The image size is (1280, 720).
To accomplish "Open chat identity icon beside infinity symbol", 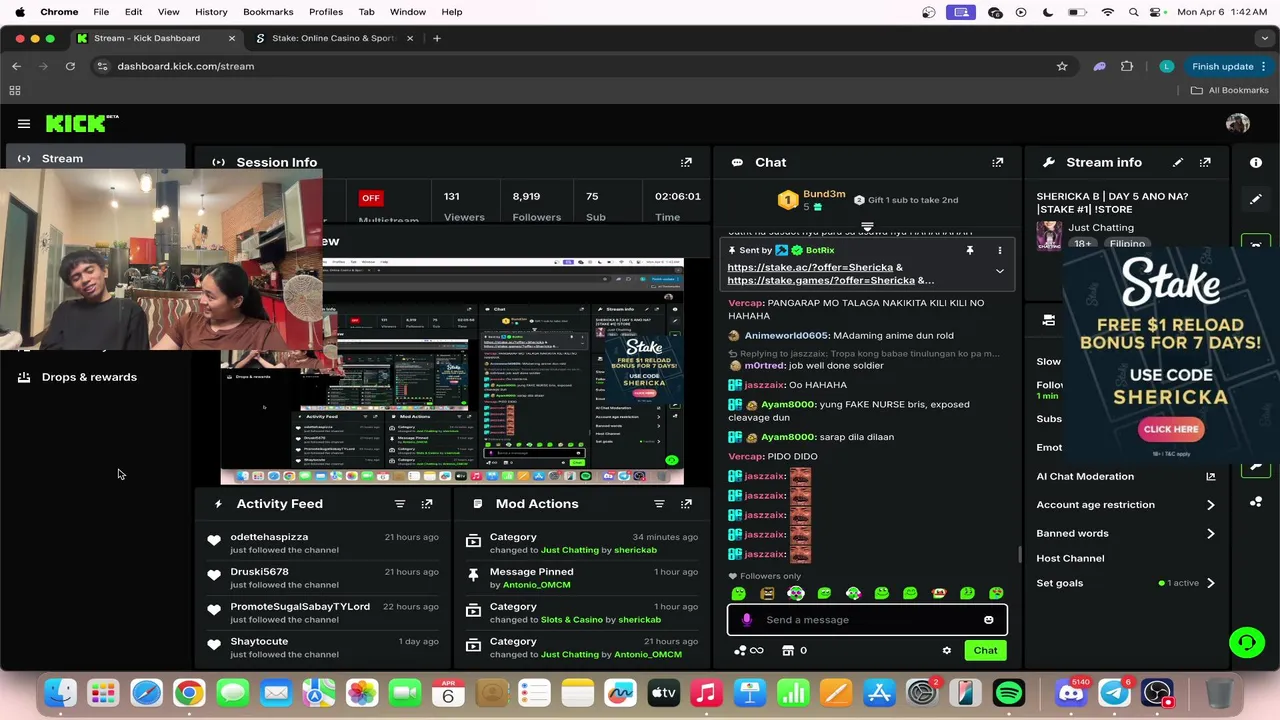I will (x=741, y=651).
